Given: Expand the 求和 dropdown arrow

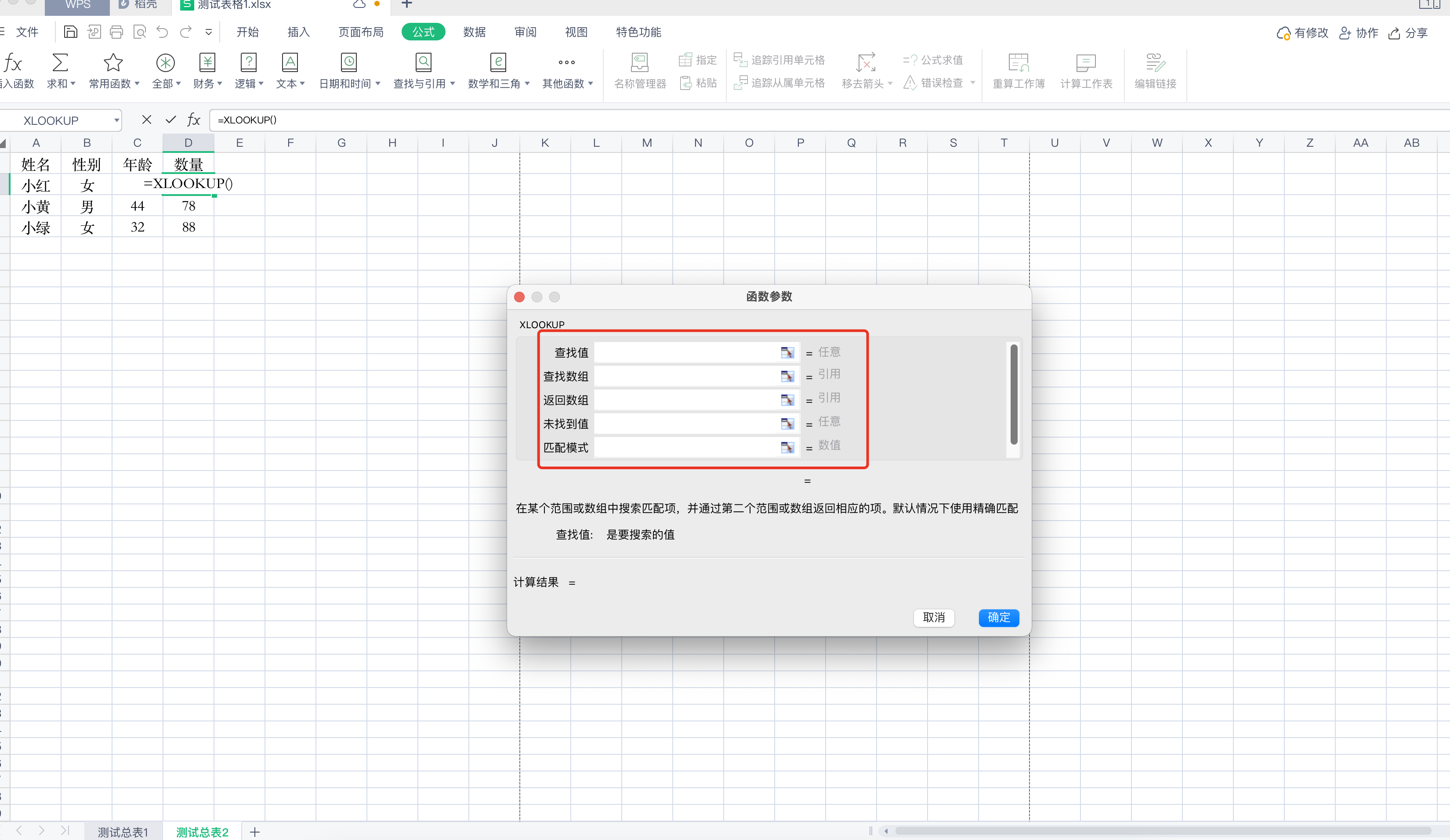Looking at the screenshot, I should coord(73,83).
